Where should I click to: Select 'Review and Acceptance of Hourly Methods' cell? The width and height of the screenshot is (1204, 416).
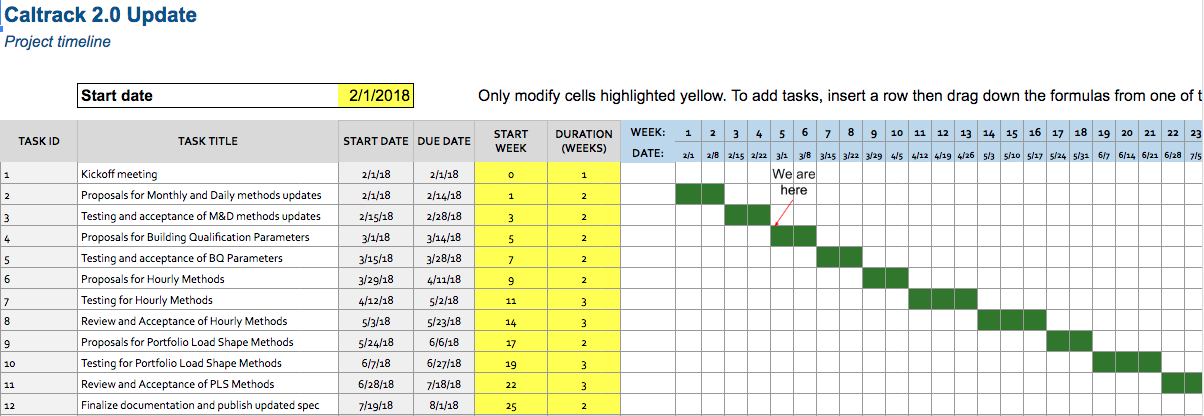tap(208, 321)
